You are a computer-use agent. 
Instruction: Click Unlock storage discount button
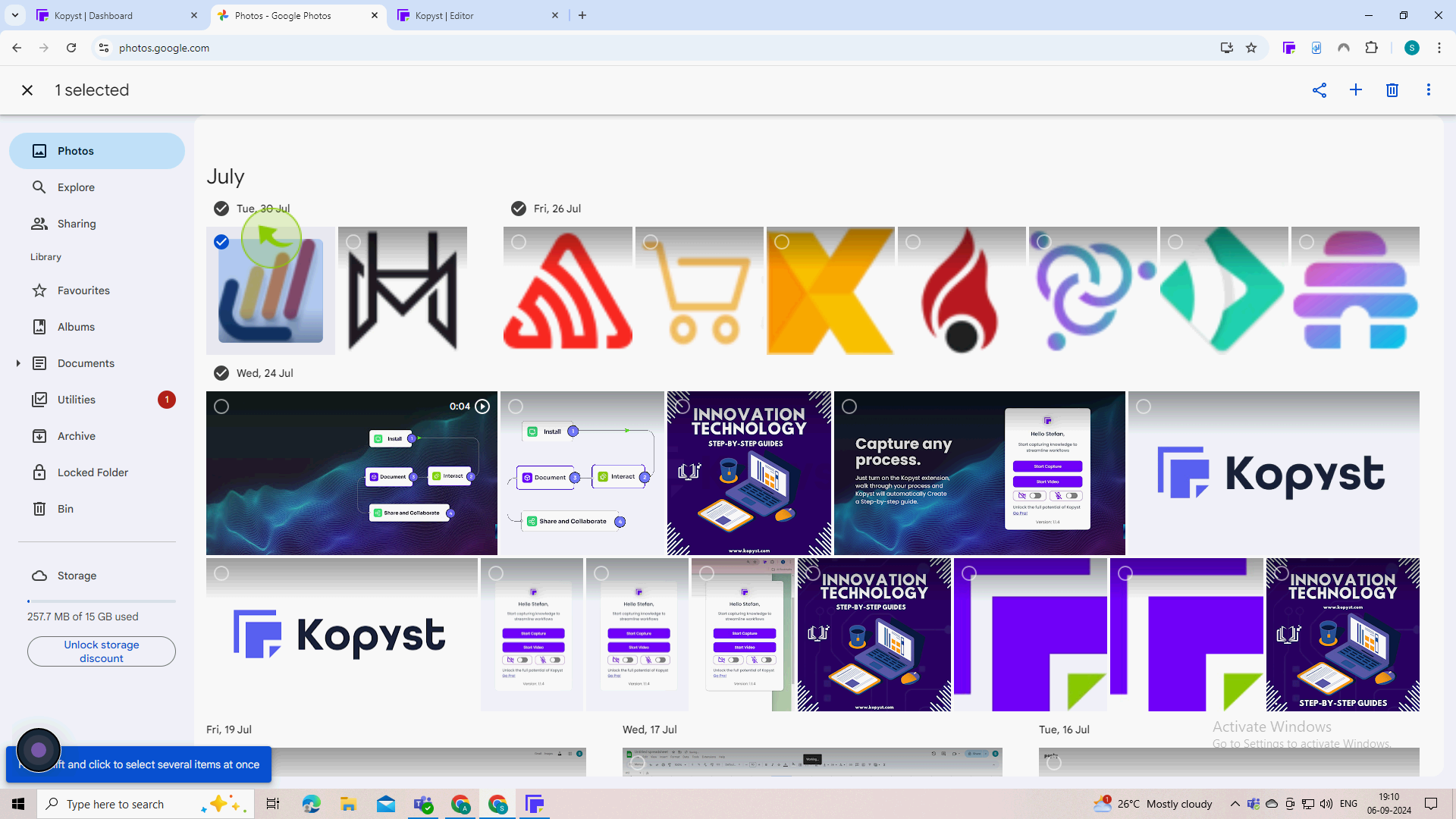pyautogui.click(x=102, y=651)
